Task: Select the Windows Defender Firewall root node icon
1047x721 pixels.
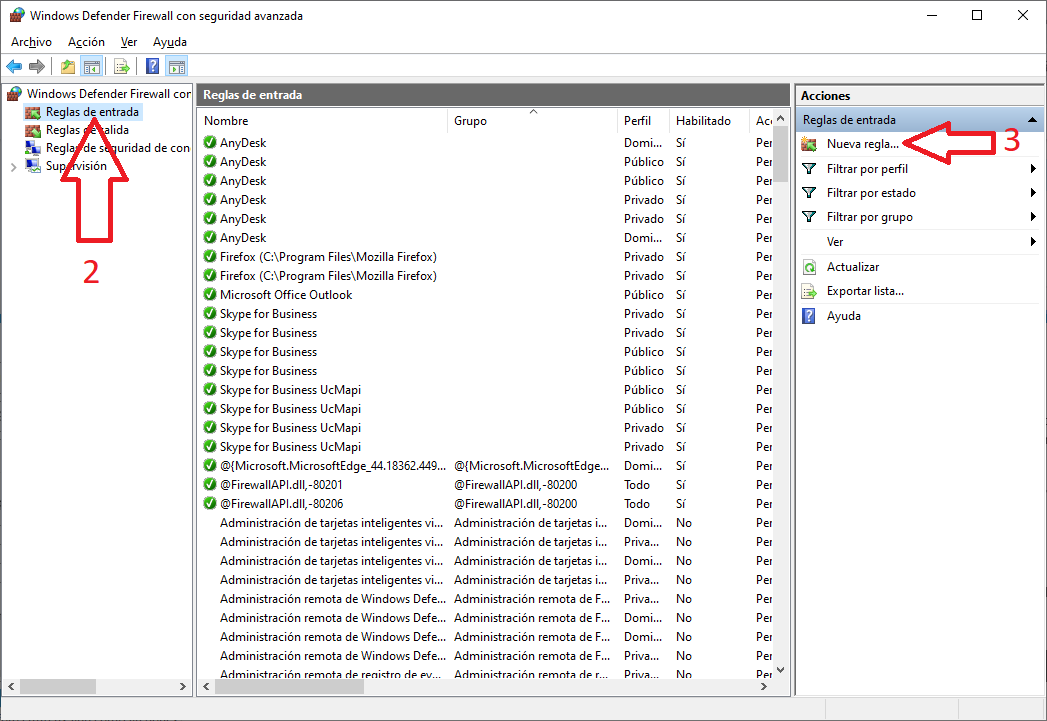Action: pos(15,93)
